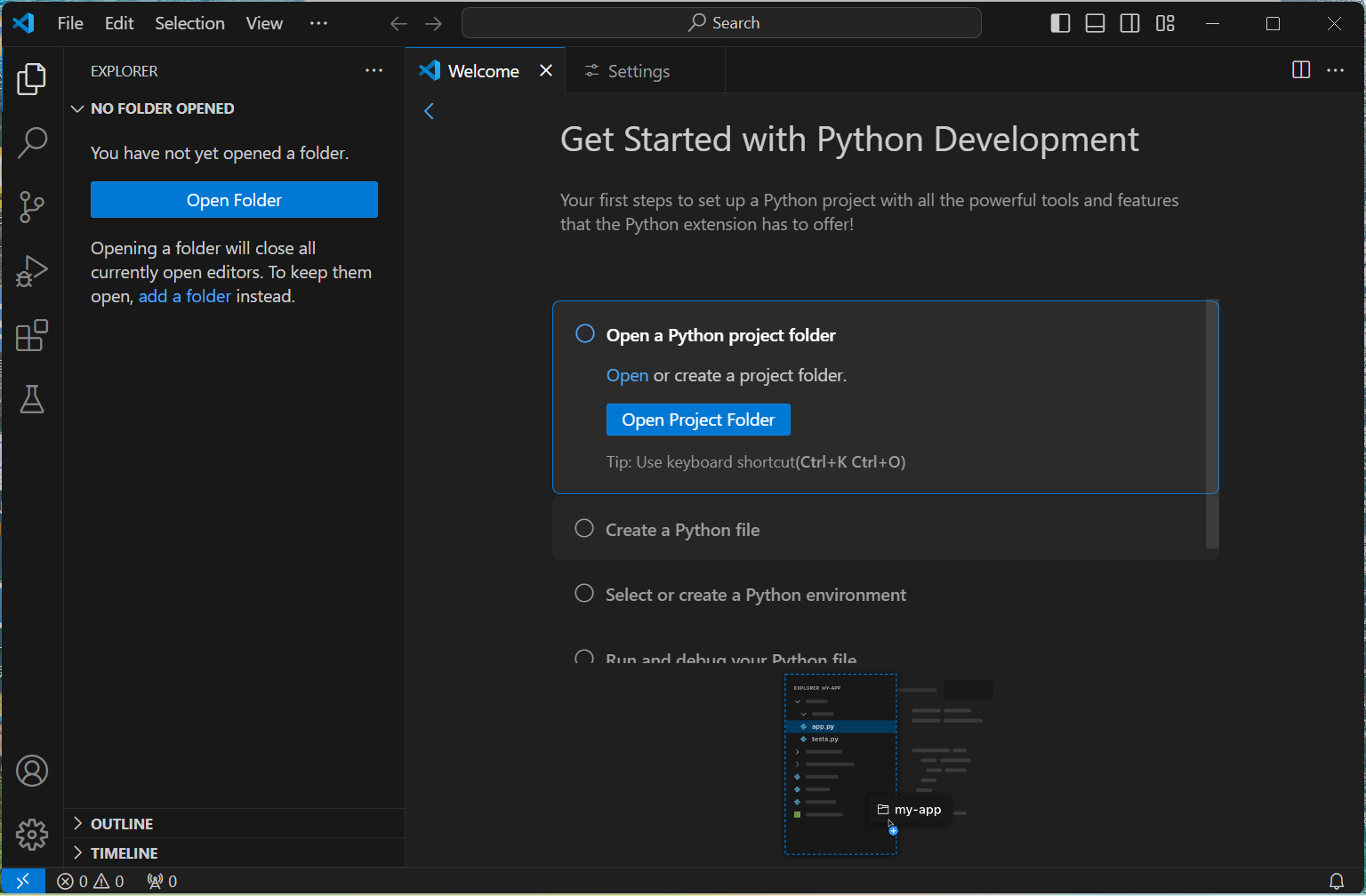Show errors and warnings in status bar
This screenshot has width=1366, height=896.
coord(91,881)
